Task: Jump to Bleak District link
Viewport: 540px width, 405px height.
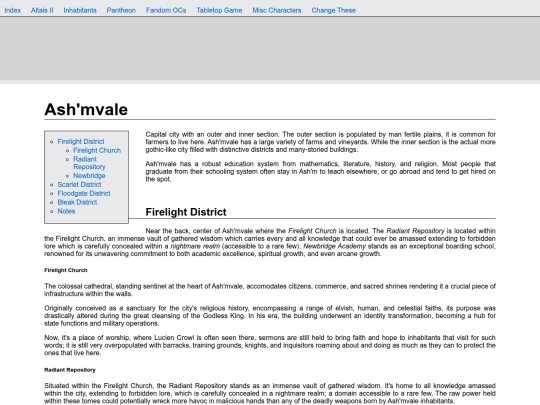Action: [77, 202]
